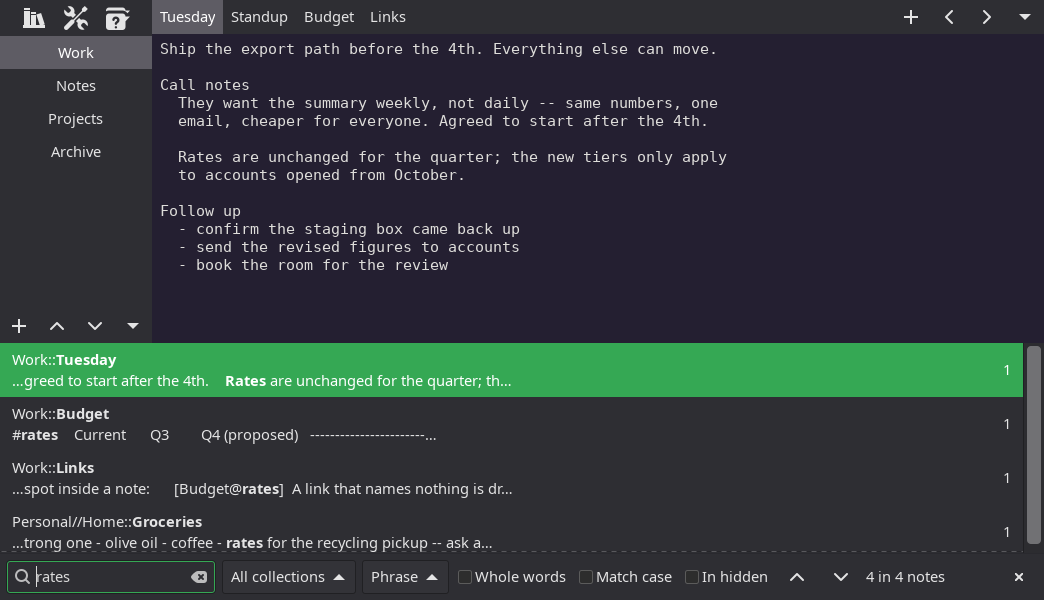Enable Match case checkbox
Image resolution: width=1044 pixels, height=600 pixels.
point(586,577)
